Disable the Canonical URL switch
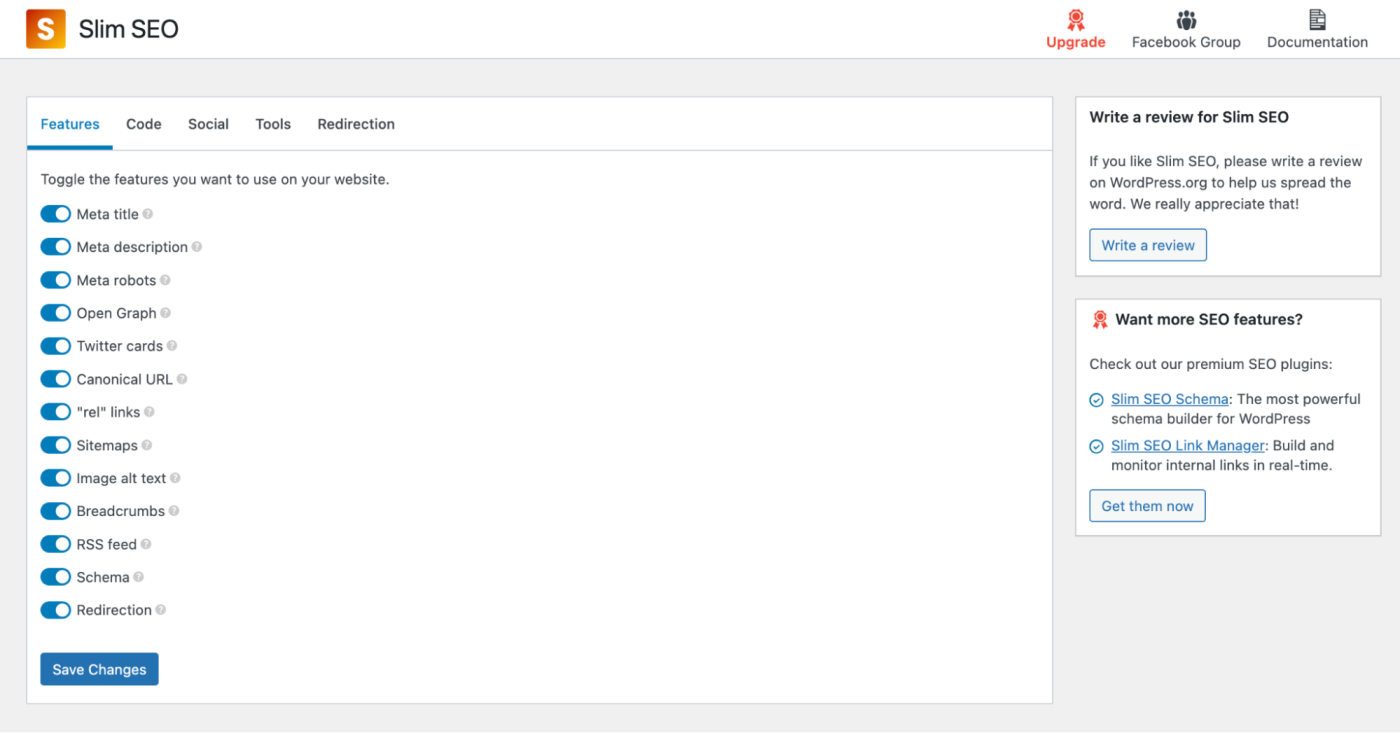The width and height of the screenshot is (1400, 733). coord(56,379)
